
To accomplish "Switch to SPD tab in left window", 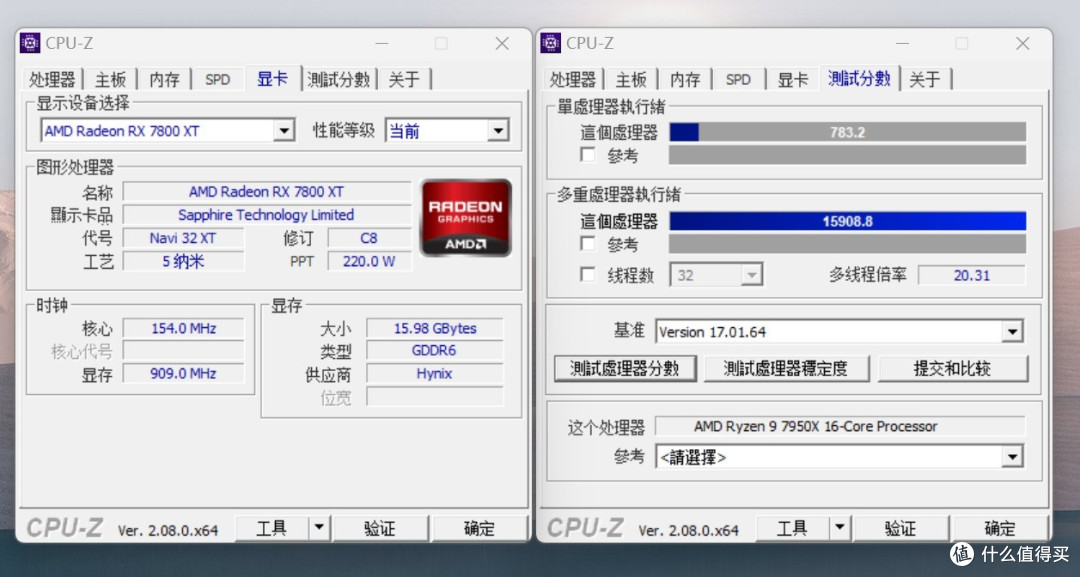I will click(x=218, y=79).
